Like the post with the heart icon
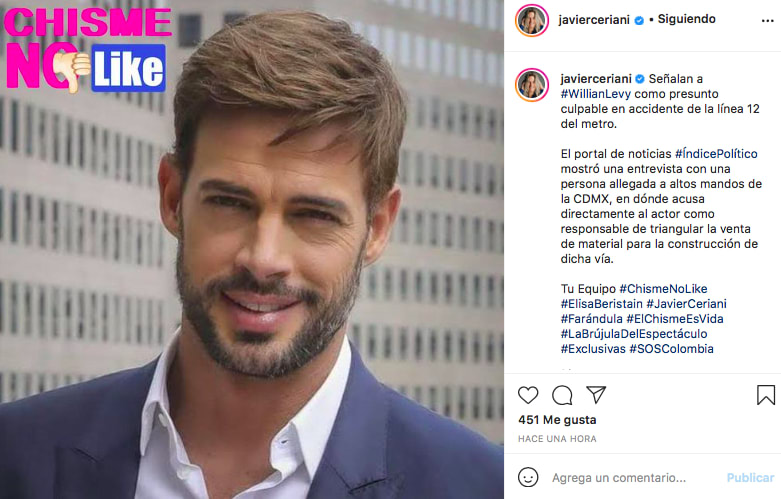 tap(528, 395)
